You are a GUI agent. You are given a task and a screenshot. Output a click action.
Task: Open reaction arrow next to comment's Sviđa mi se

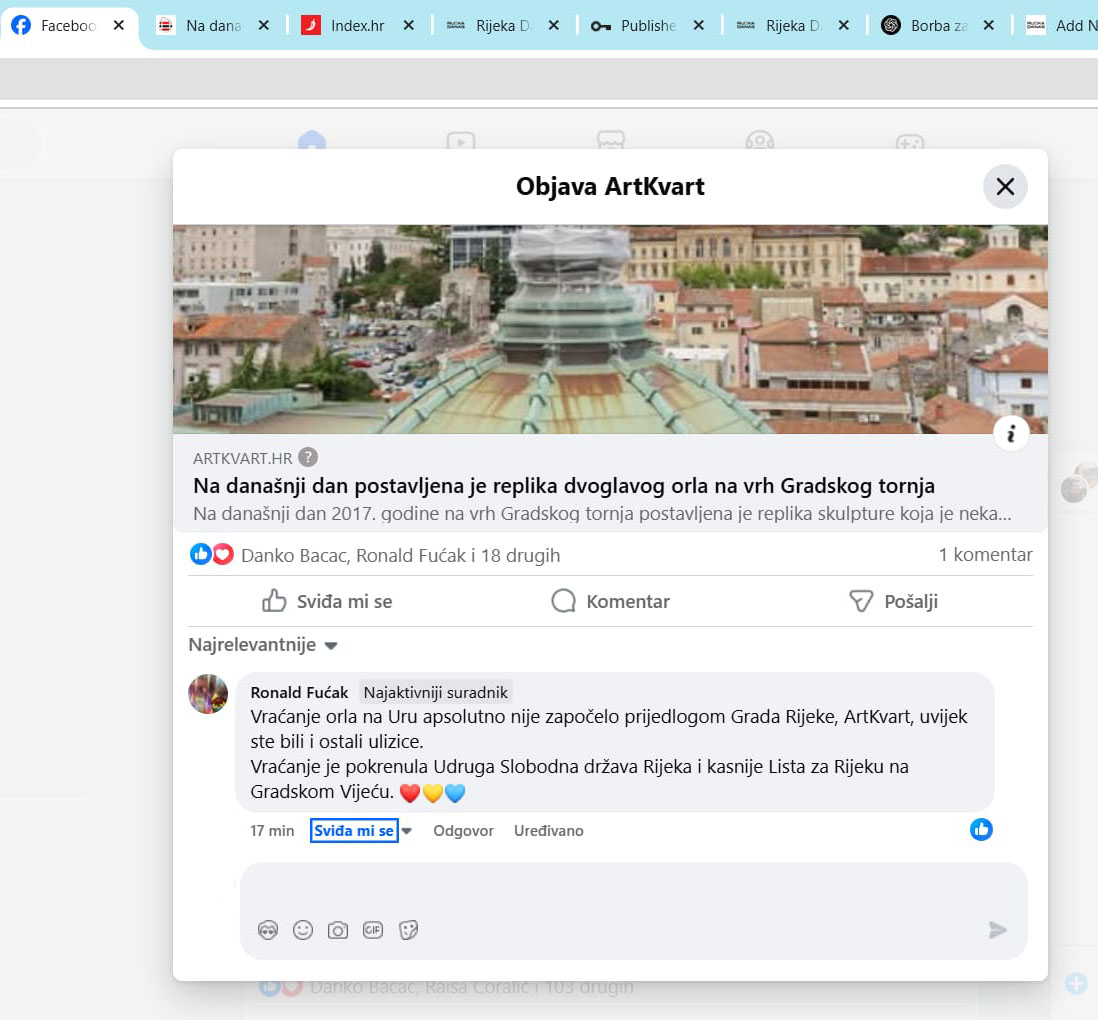pyautogui.click(x=407, y=831)
